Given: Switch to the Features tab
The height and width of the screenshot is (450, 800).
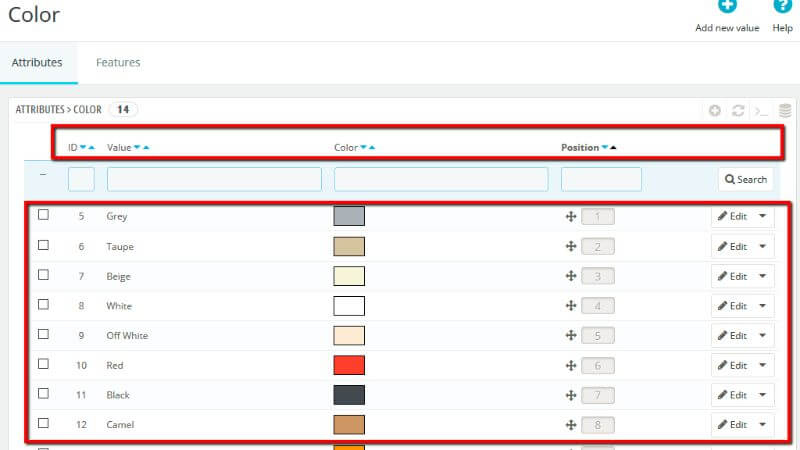Looking at the screenshot, I should 118,62.
